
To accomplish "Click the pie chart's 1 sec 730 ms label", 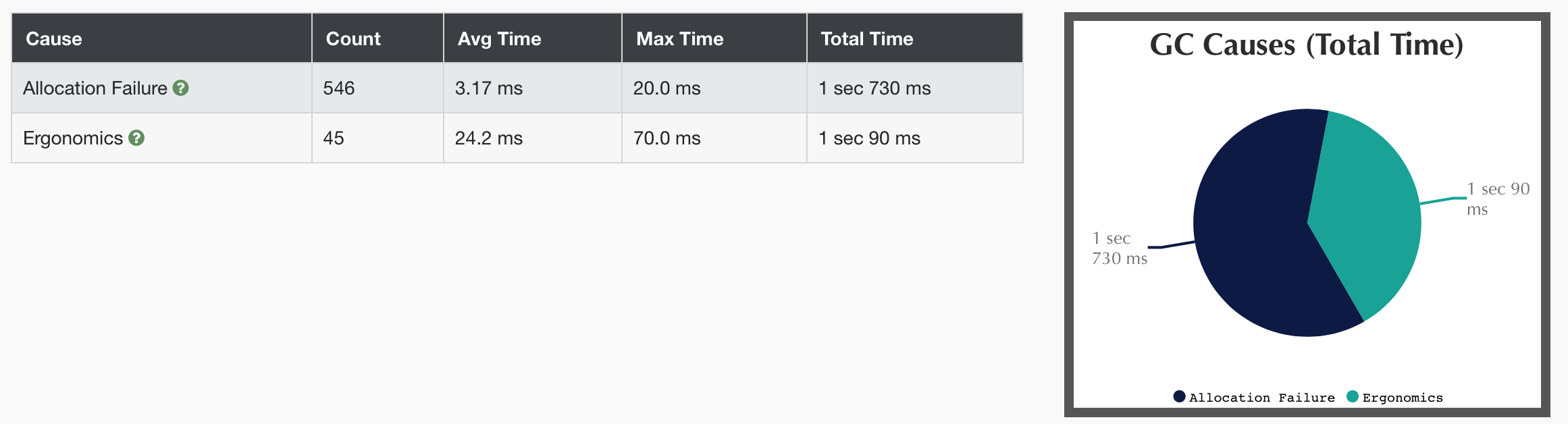I will click(1119, 248).
